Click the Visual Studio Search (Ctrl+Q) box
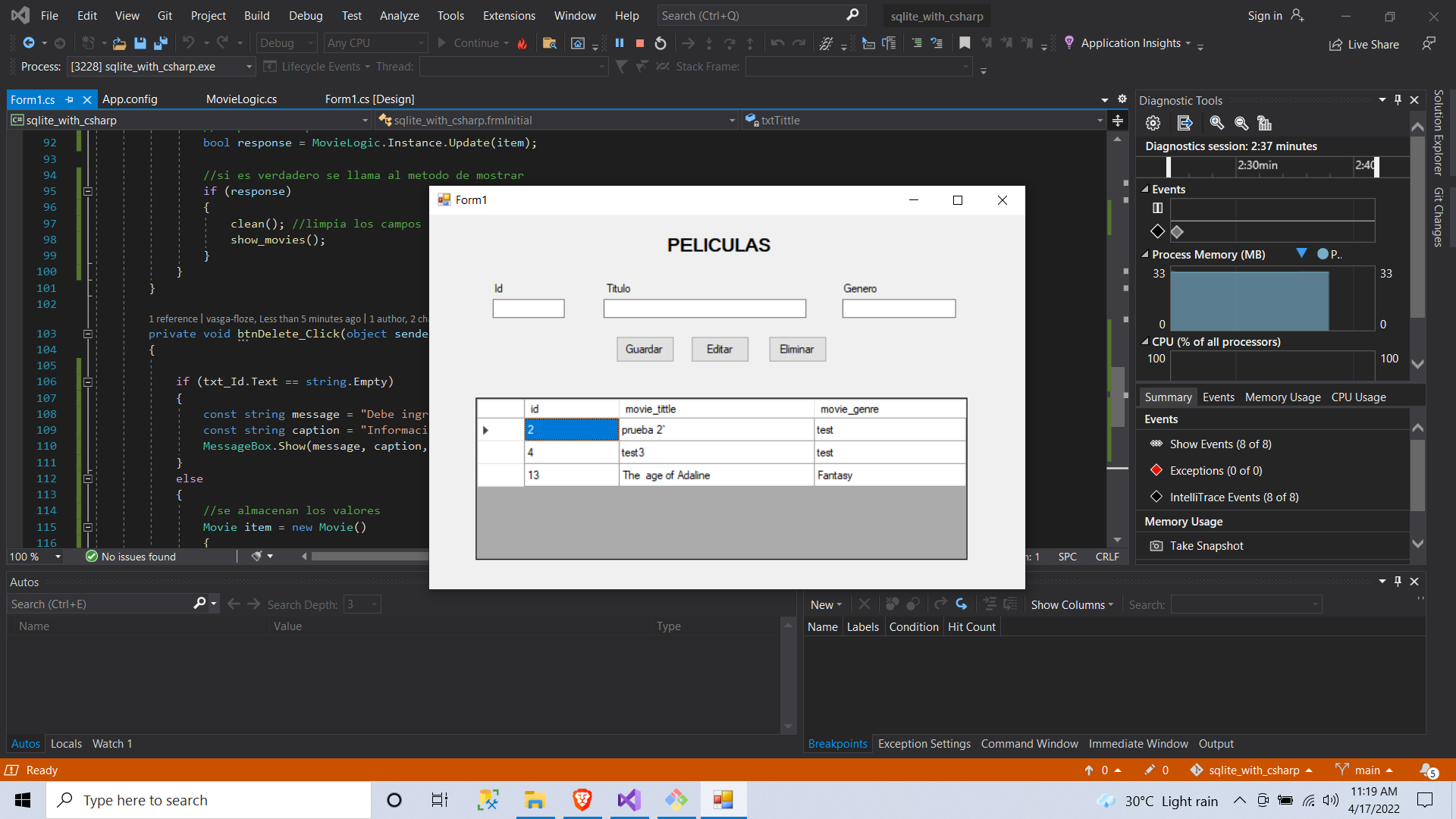The width and height of the screenshot is (1456, 819). 760,15
